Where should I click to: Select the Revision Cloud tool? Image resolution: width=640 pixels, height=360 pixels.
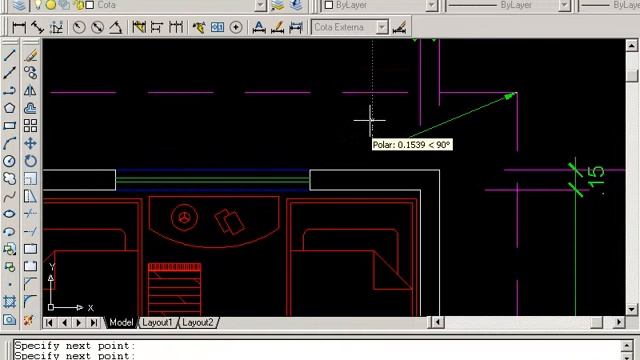click(9, 178)
